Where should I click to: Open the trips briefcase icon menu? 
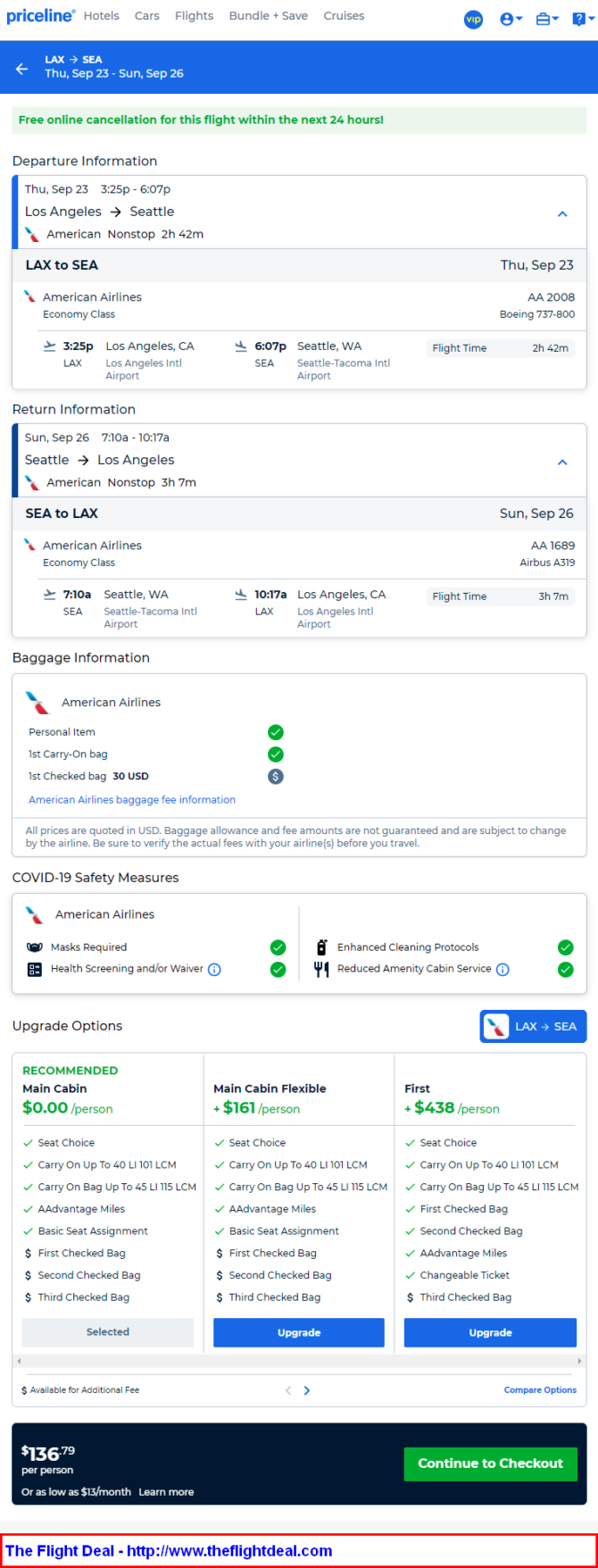[x=547, y=19]
